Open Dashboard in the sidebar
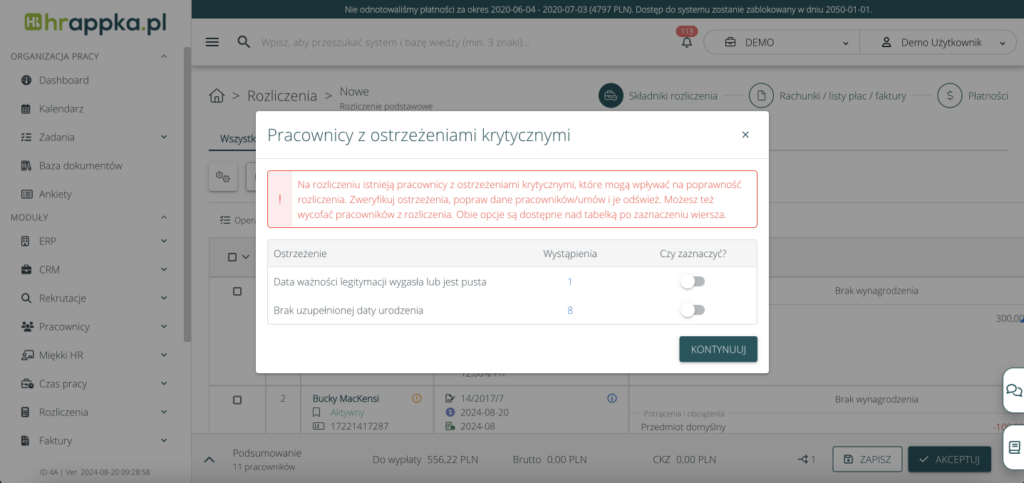The image size is (1024, 483). point(64,80)
